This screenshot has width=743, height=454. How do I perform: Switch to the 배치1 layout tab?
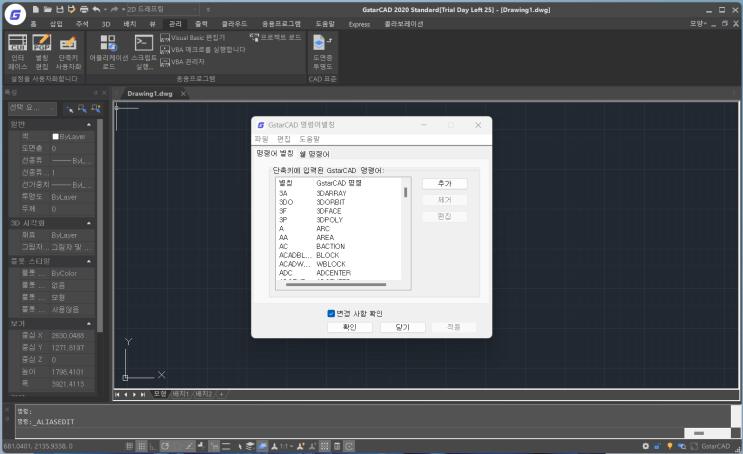[180, 394]
